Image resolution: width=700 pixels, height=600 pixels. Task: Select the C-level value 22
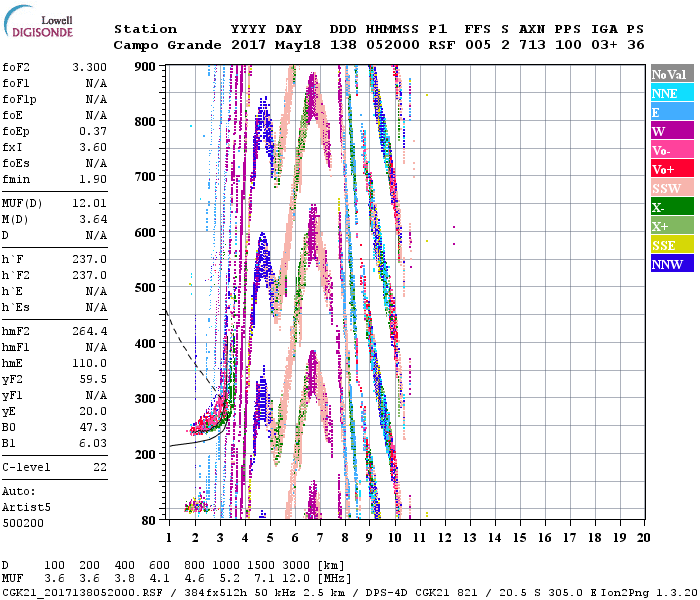[100, 467]
